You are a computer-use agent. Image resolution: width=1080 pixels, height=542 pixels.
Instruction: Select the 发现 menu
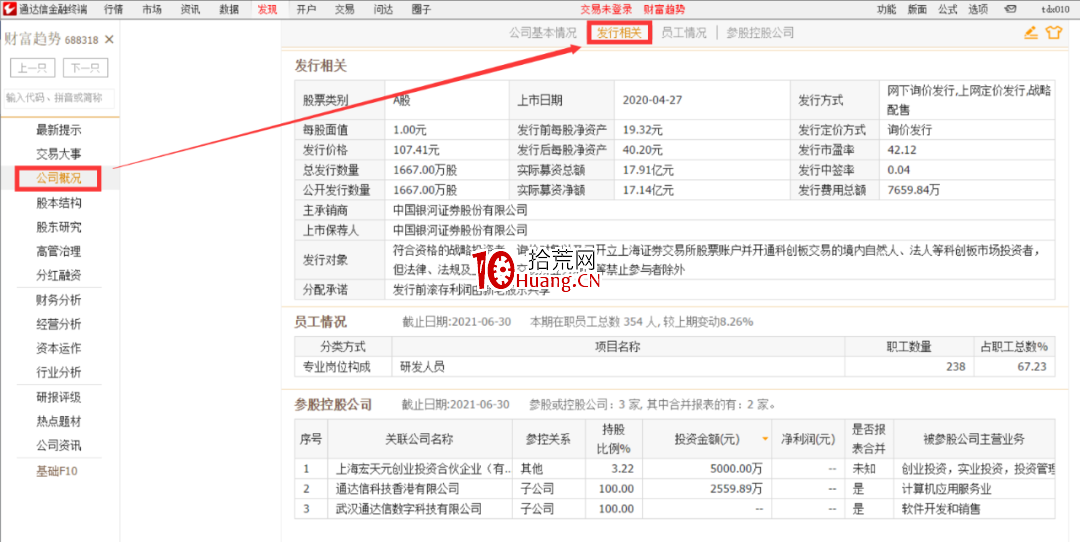point(267,9)
